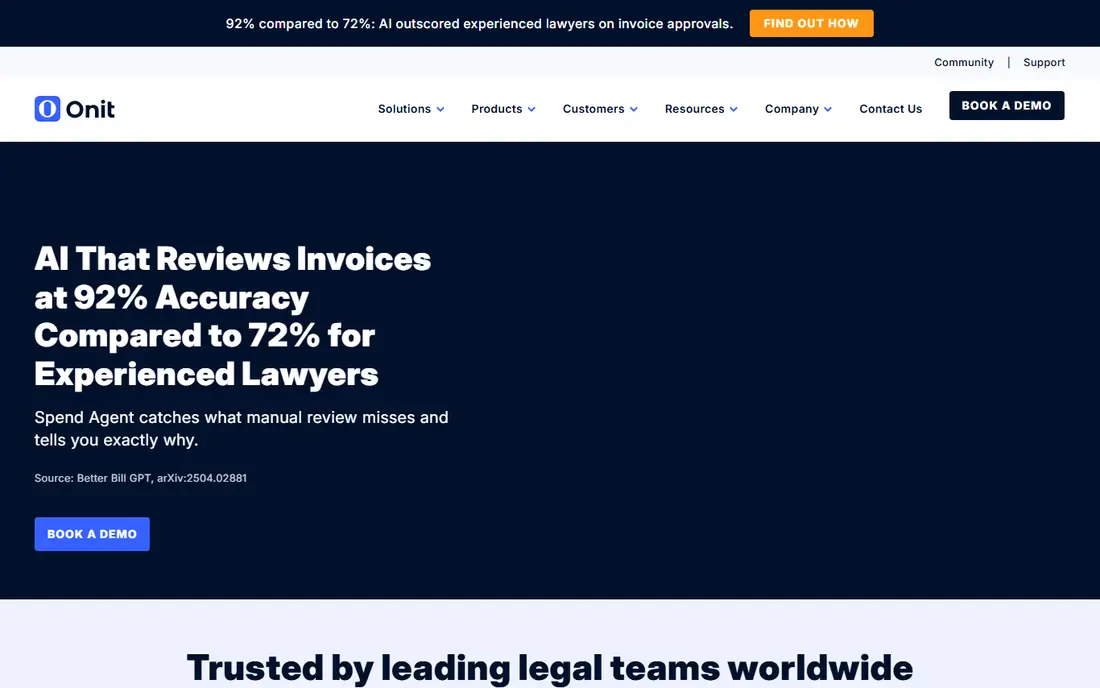The height and width of the screenshot is (688, 1100).
Task: Click Book a Demo in the header
Action: (1006, 105)
